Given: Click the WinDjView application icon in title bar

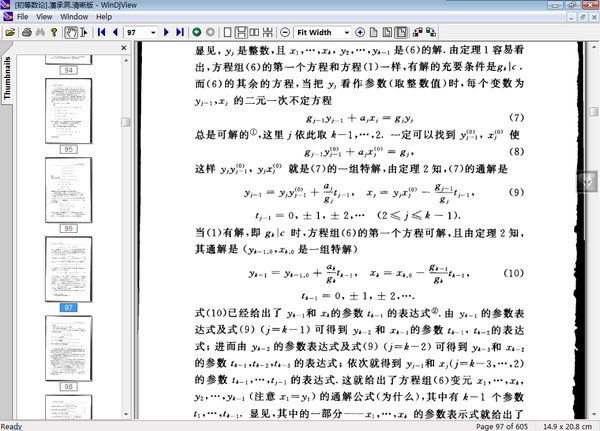Looking at the screenshot, I should pos(5,5).
